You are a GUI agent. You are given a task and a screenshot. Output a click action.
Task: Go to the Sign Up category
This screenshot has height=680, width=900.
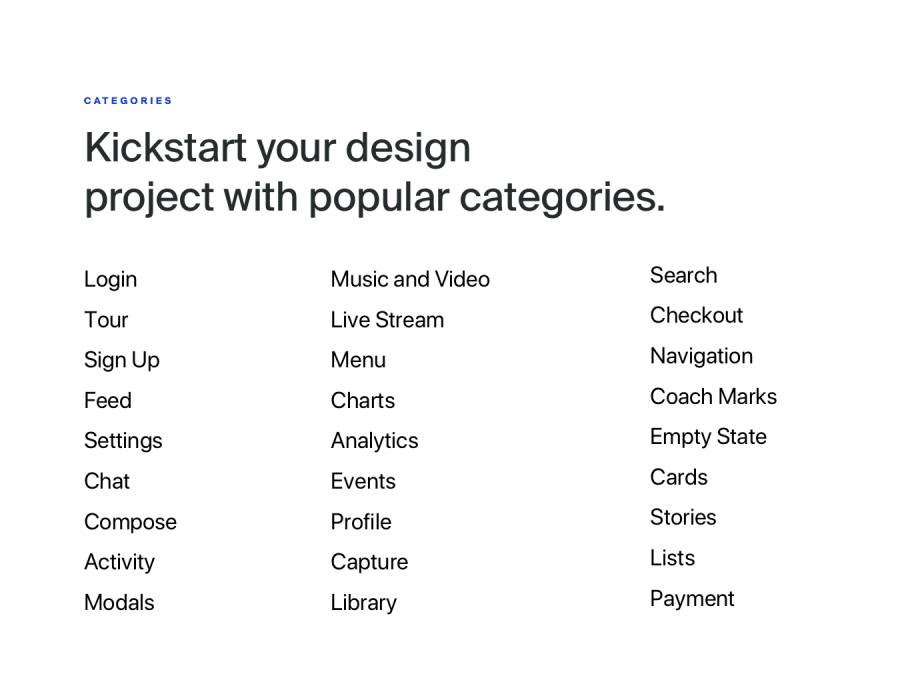point(121,360)
